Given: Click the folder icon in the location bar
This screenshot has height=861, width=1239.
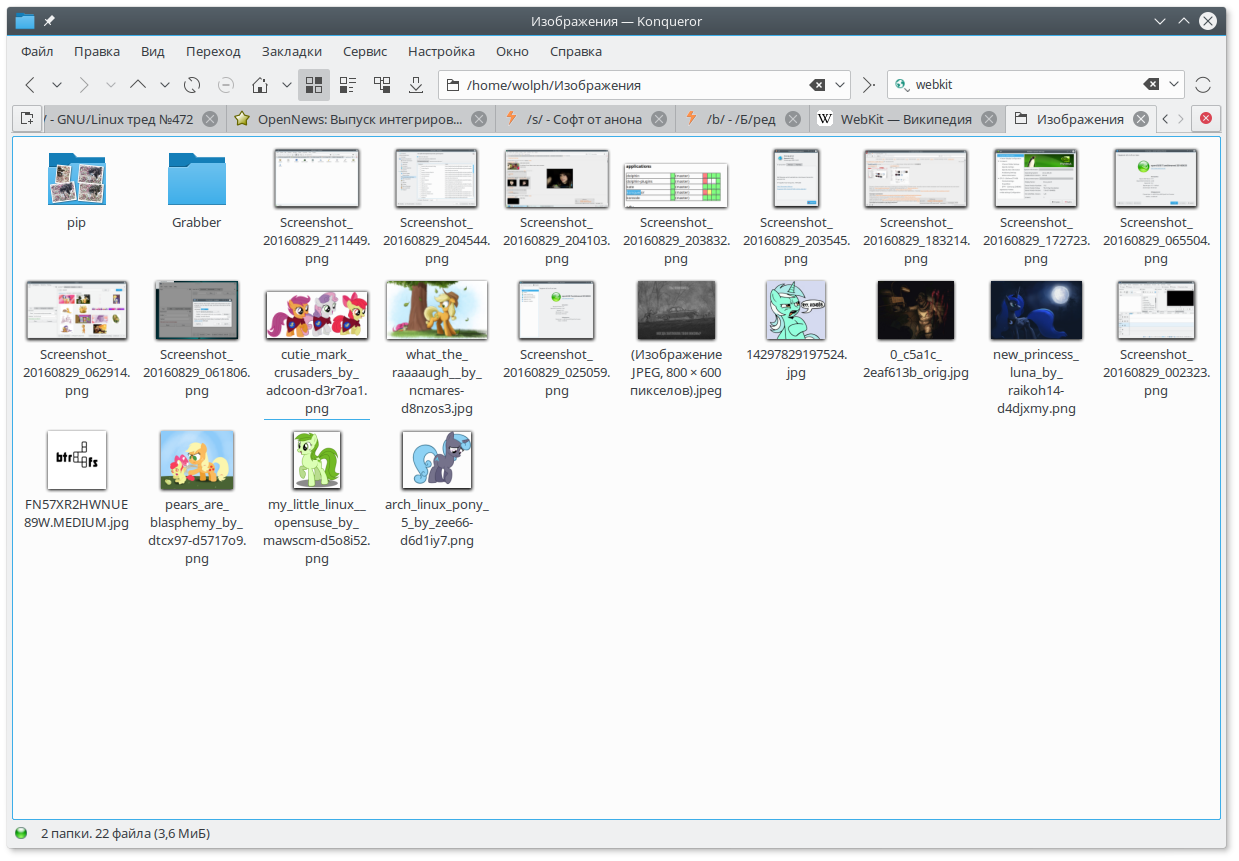Looking at the screenshot, I should [x=452, y=85].
